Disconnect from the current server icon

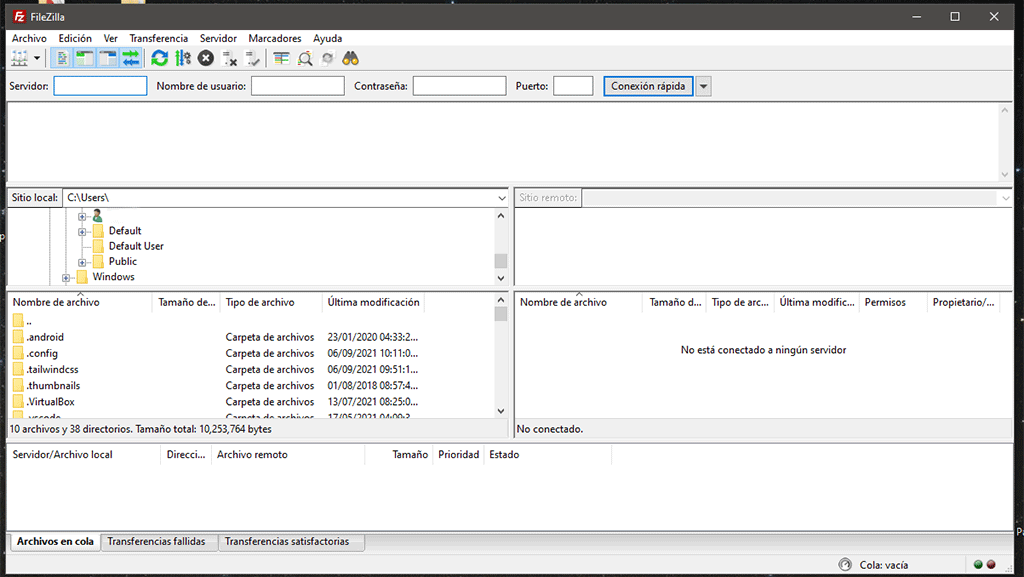point(229,59)
